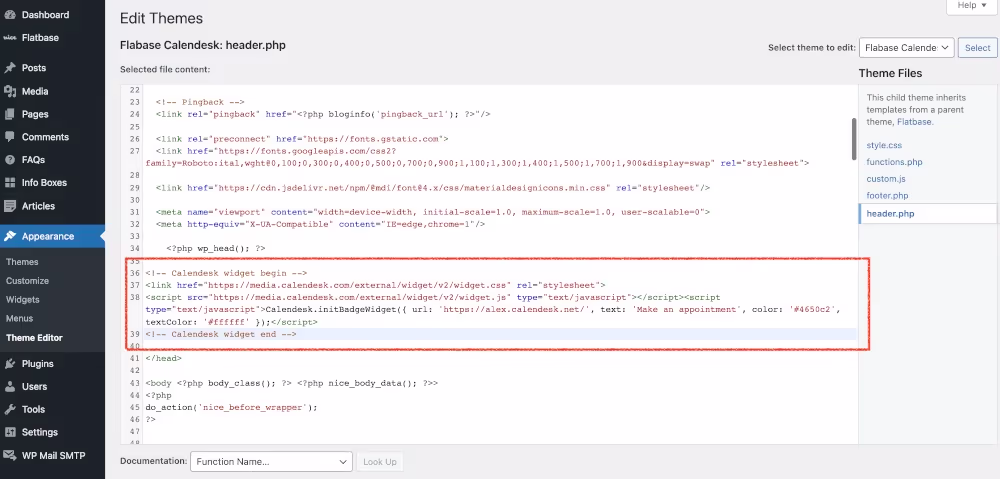
Task: Open the Articles menu label
Action: pos(38,206)
